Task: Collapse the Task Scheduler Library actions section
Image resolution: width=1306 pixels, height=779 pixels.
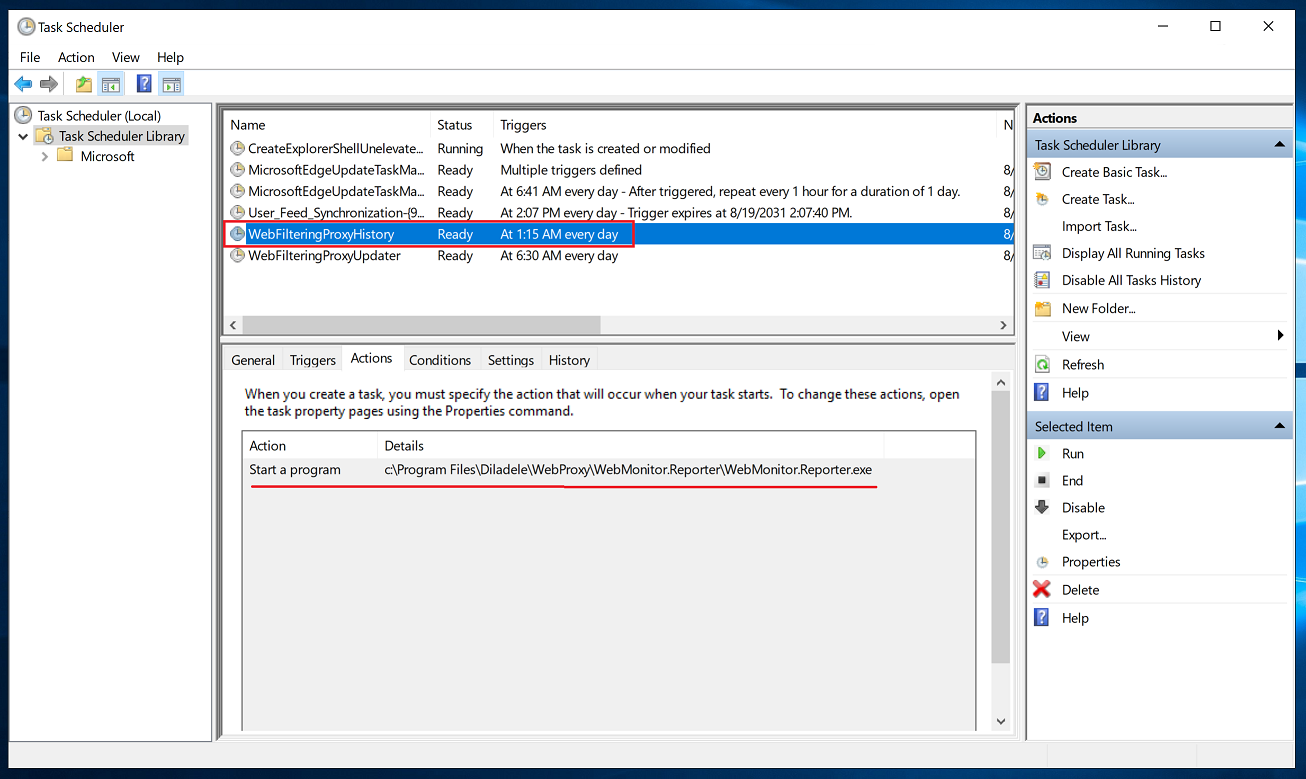Action: click(x=1279, y=145)
